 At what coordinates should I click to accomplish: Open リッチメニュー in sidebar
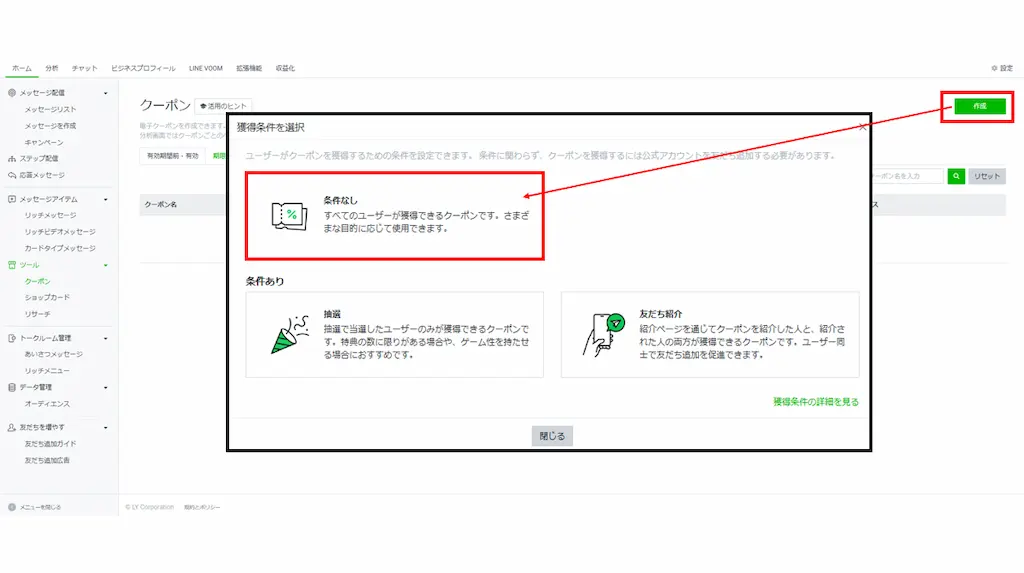[47, 370]
